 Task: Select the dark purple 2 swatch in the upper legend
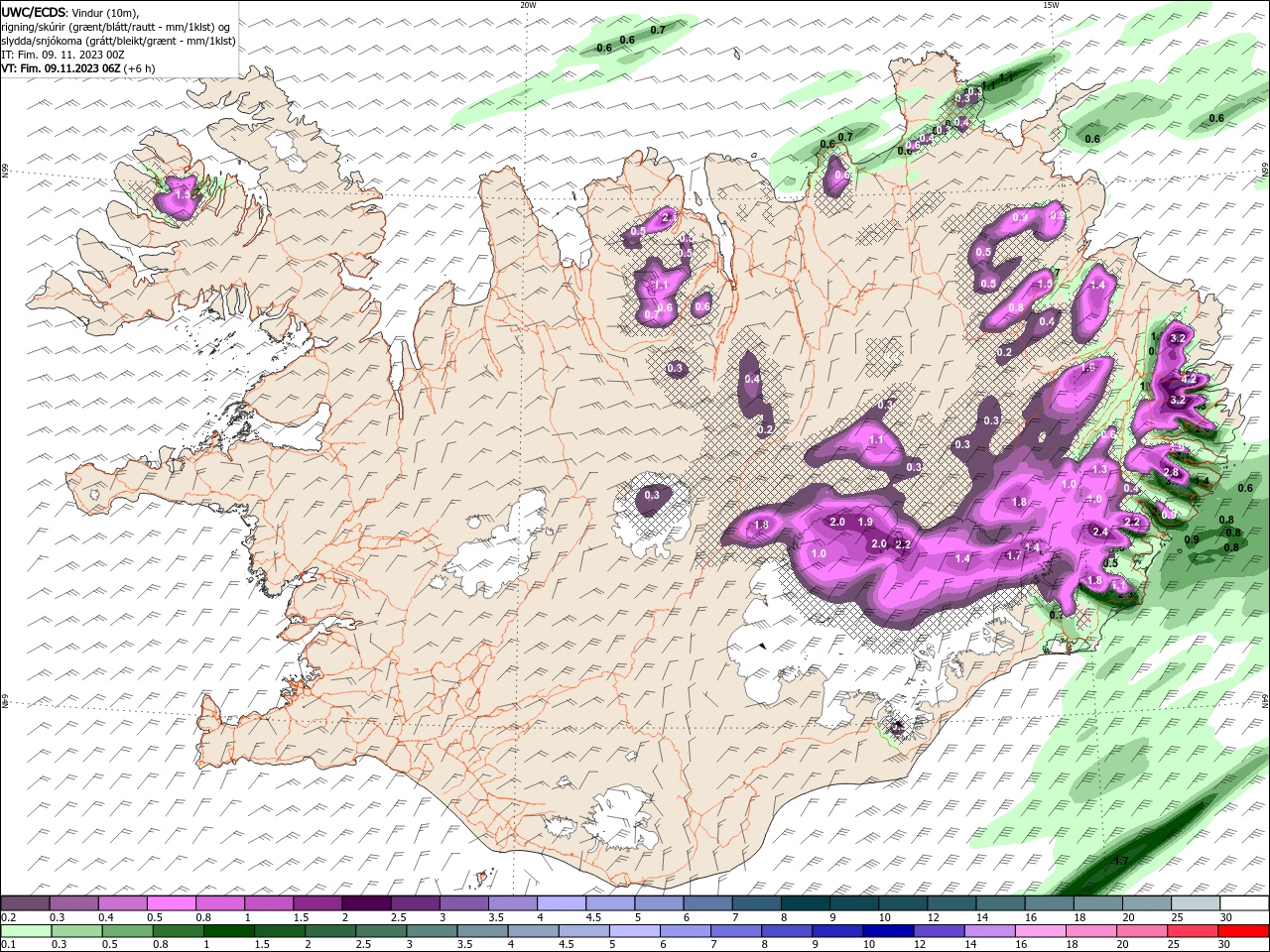pyautogui.click(x=365, y=903)
